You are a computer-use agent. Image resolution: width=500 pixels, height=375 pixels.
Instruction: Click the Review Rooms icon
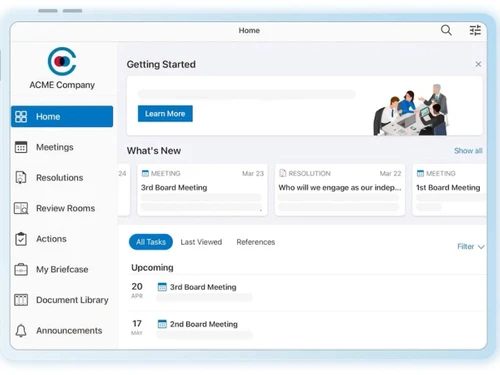click(x=21, y=208)
